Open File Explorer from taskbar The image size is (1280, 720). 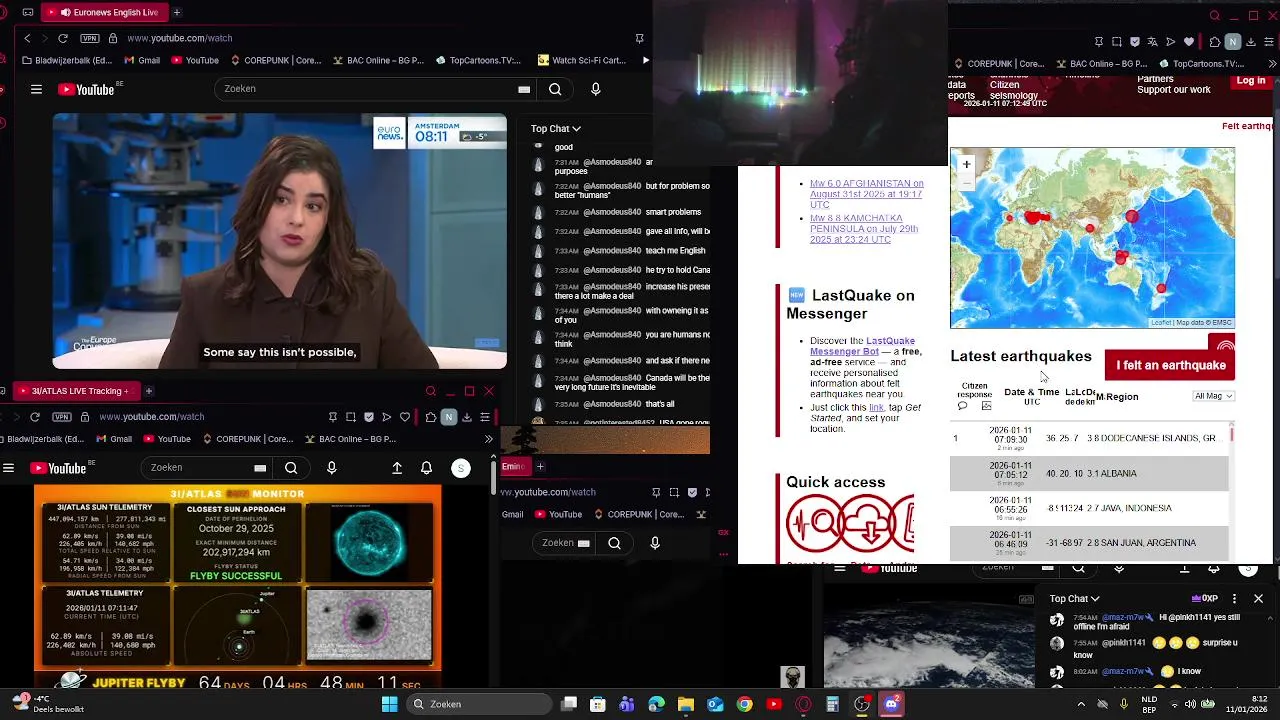point(686,704)
